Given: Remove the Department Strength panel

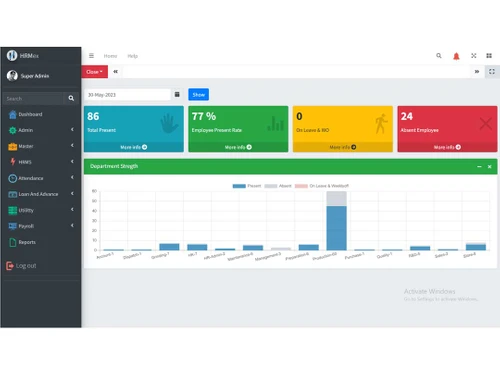Looking at the screenshot, I should (490, 166).
